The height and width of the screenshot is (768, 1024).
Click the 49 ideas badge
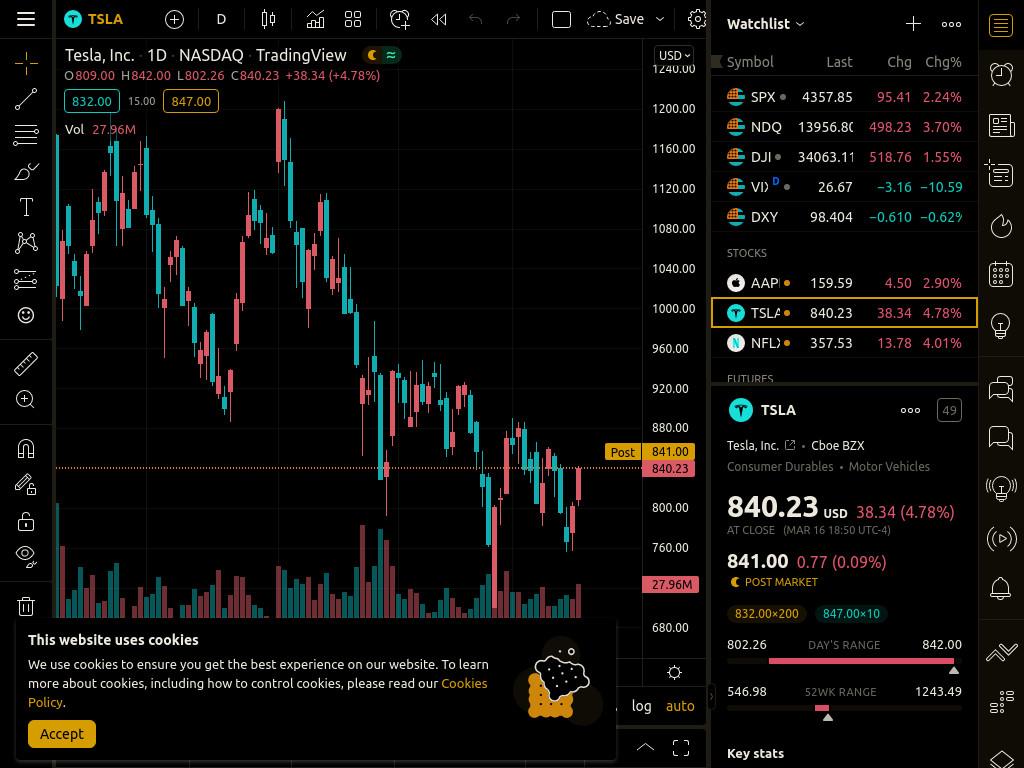coord(950,411)
